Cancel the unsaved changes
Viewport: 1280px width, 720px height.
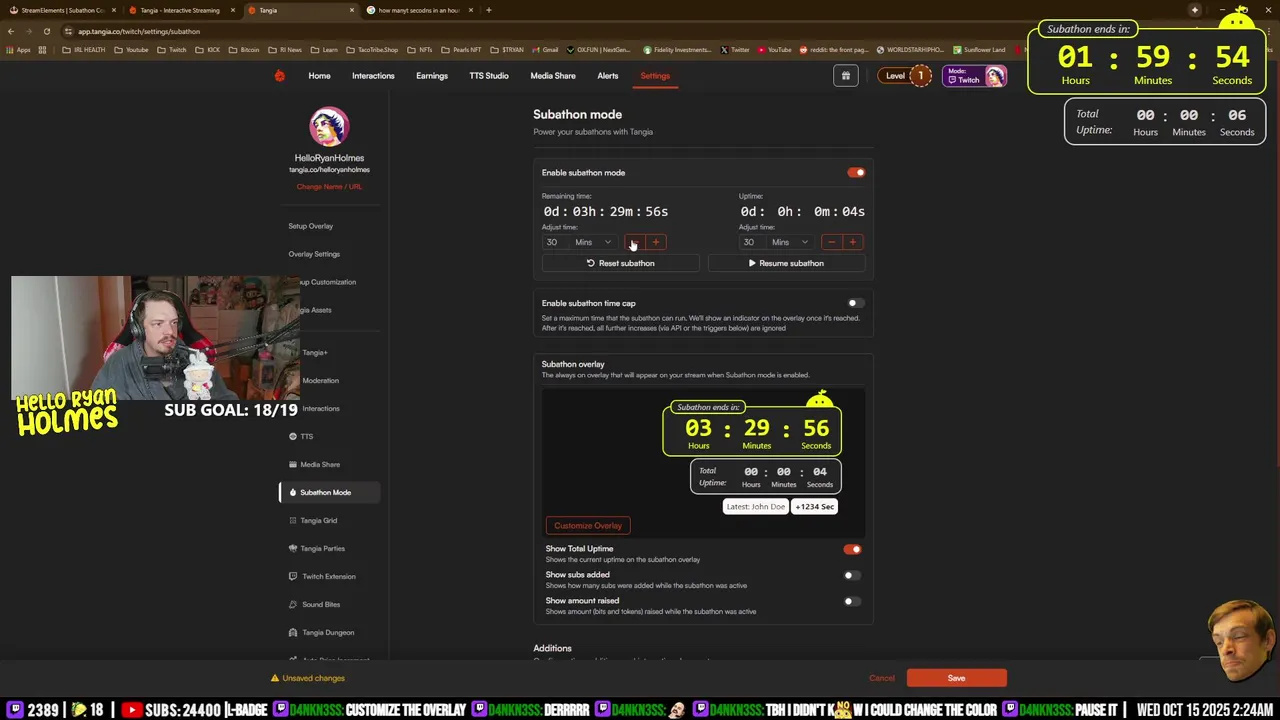882,678
